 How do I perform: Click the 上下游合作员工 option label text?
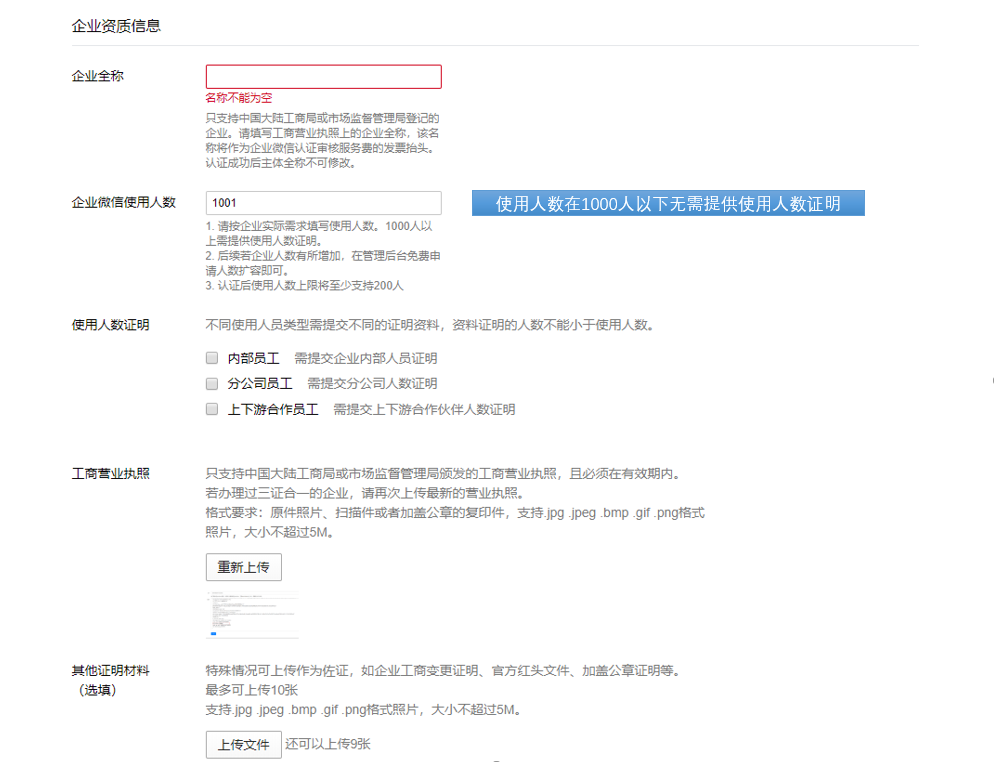273,409
